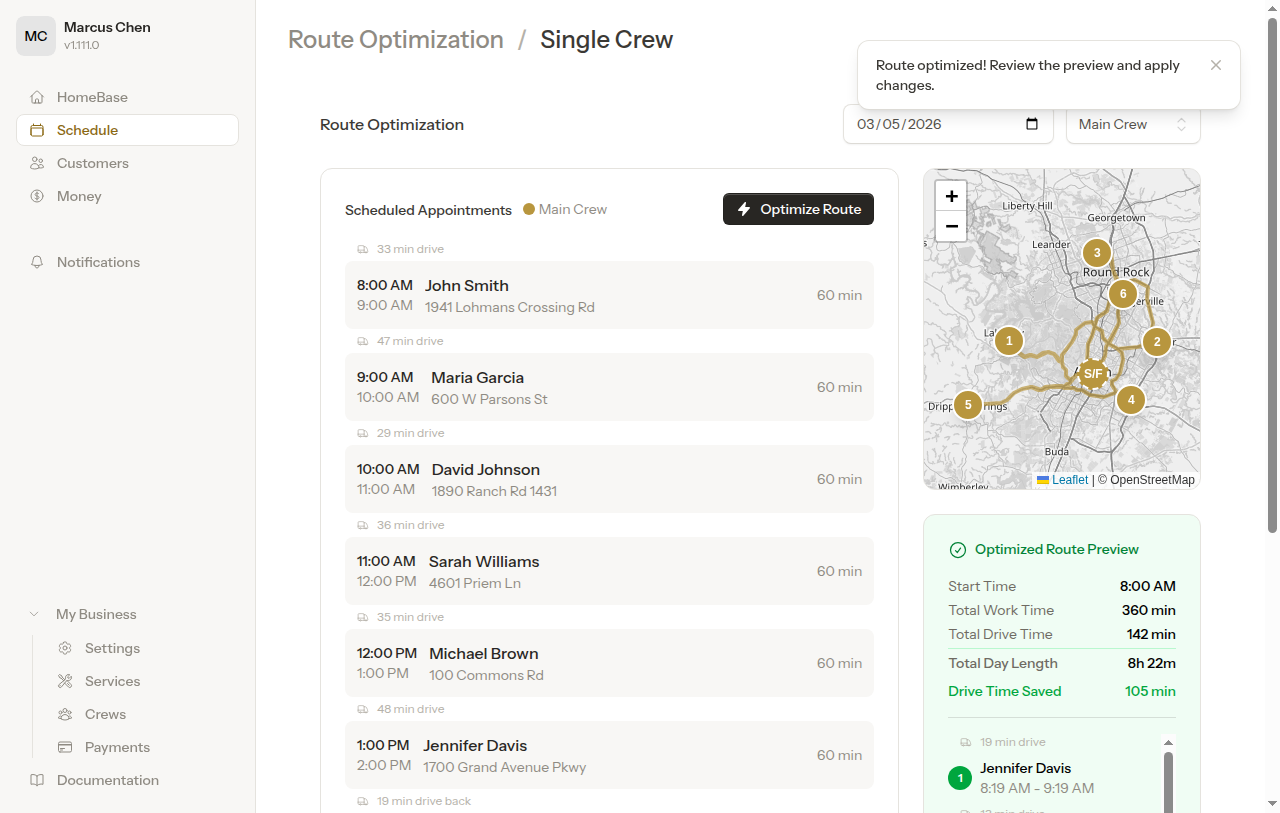The height and width of the screenshot is (813, 1280).
Task: Click map marker 5
Action: coord(968,405)
